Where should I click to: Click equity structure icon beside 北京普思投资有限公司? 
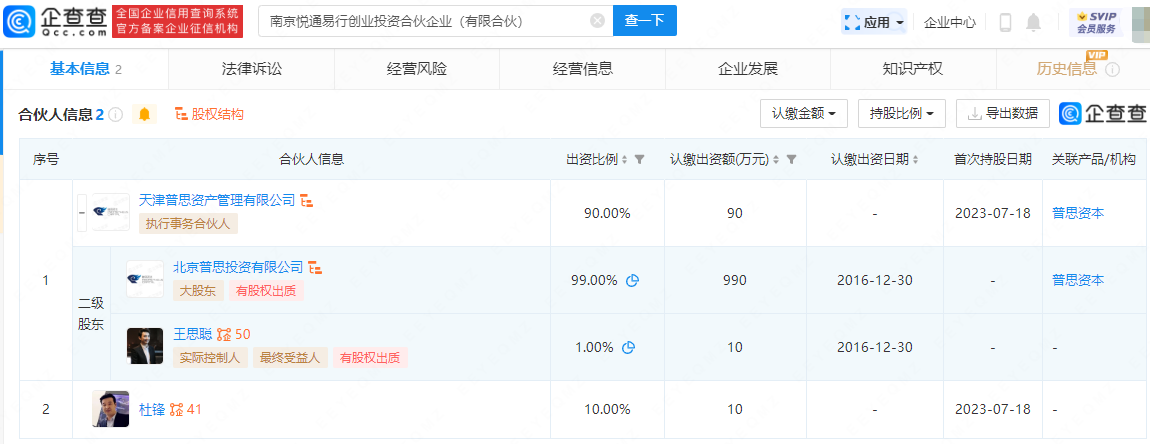pyautogui.click(x=315, y=268)
